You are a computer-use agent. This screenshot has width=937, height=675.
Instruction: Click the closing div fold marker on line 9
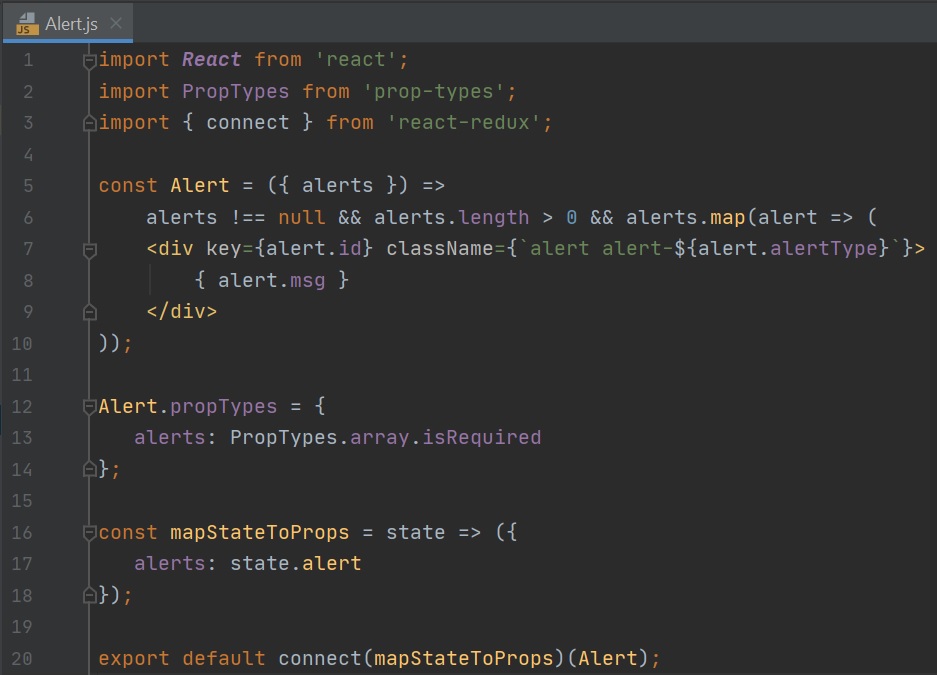tap(90, 312)
